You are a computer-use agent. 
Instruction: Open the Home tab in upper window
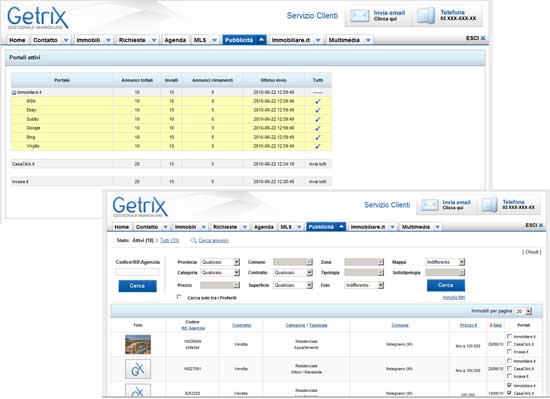[17, 40]
